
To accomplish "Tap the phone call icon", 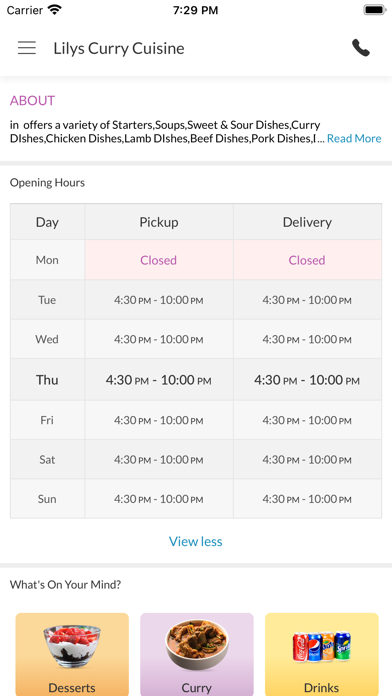I will coord(360,48).
